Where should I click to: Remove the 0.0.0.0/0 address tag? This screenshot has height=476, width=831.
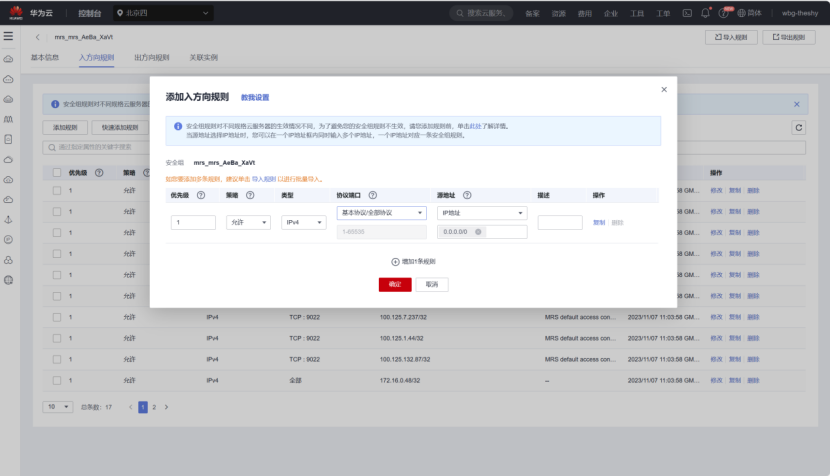[x=478, y=232]
